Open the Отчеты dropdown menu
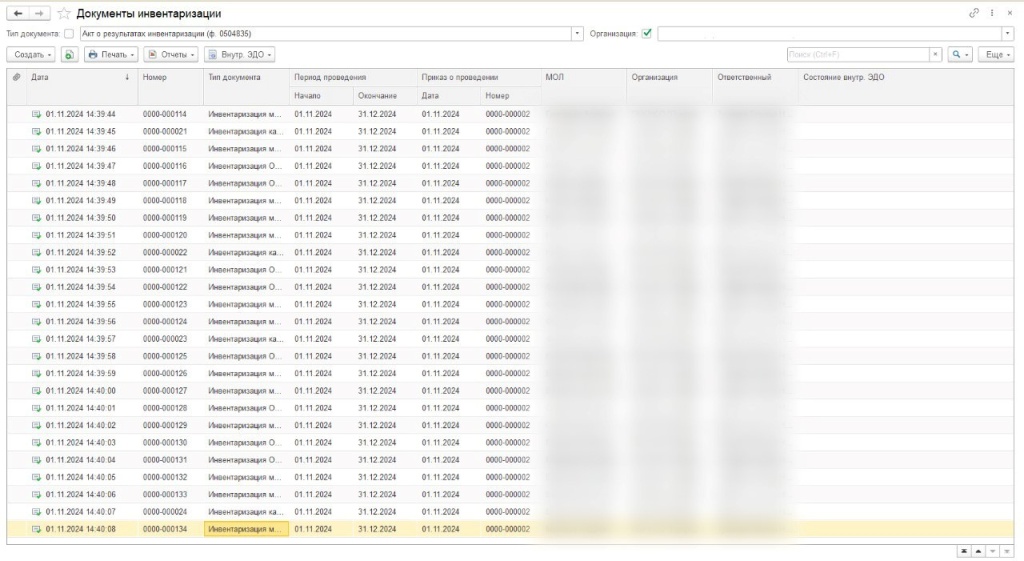 tap(170, 55)
